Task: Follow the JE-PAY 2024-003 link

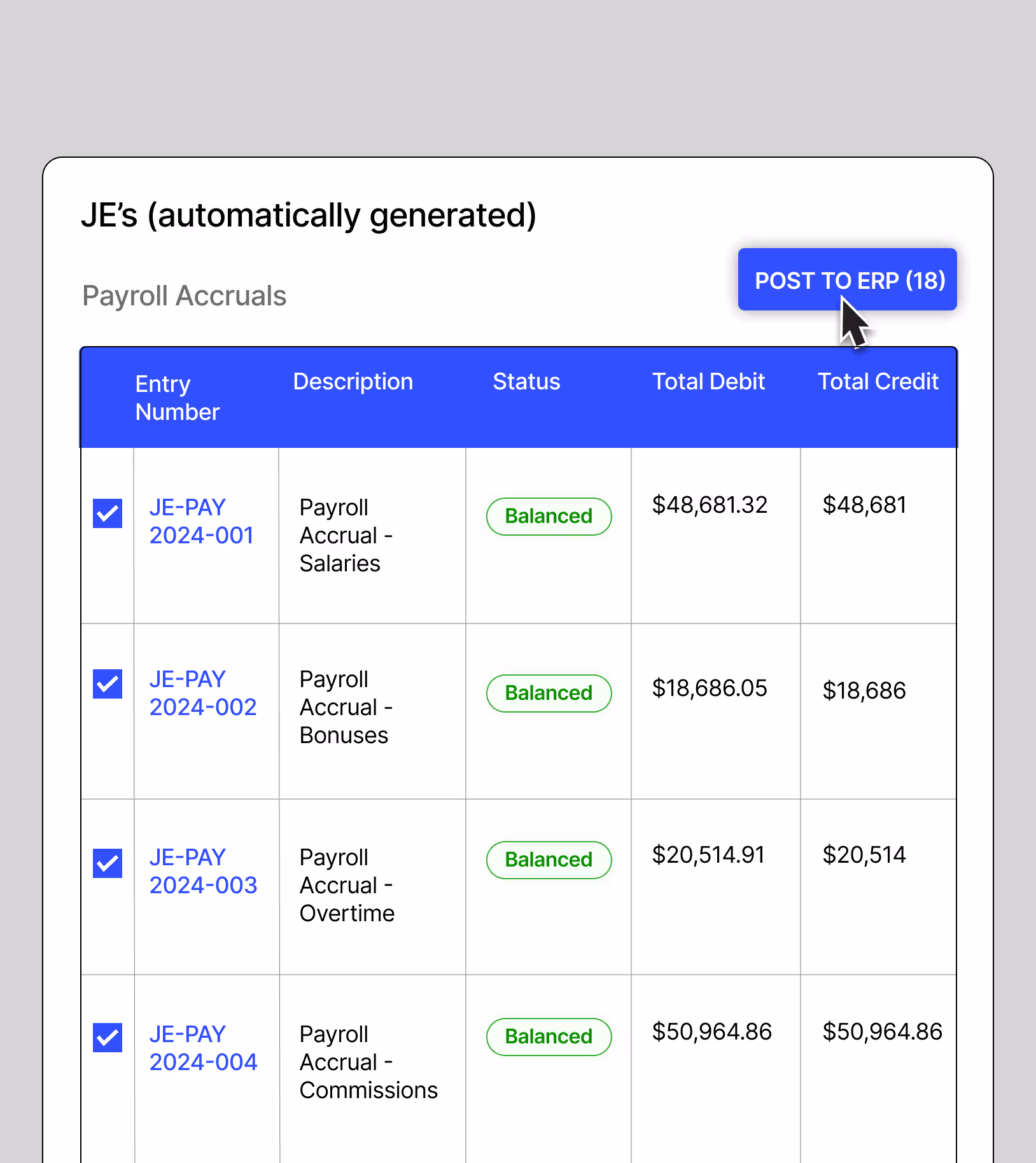Action: pyautogui.click(x=203, y=871)
